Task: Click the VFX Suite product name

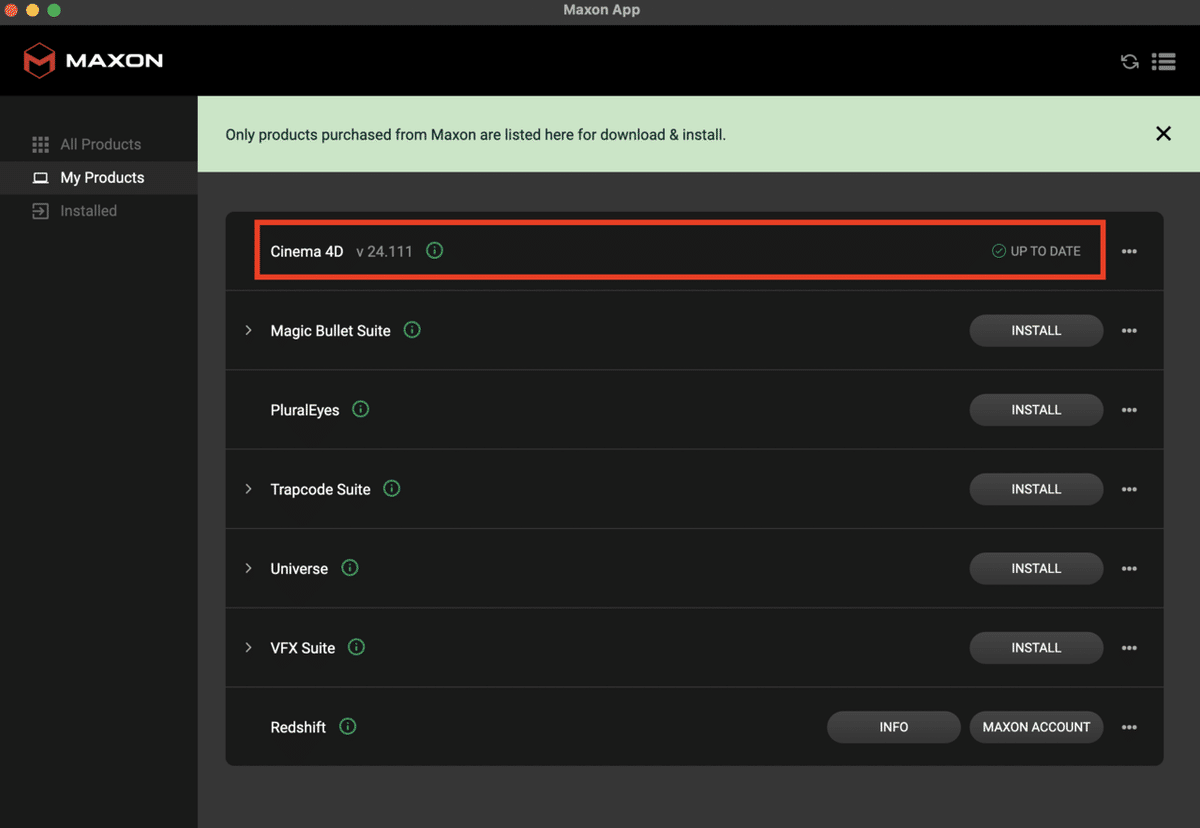Action: point(302,648)
